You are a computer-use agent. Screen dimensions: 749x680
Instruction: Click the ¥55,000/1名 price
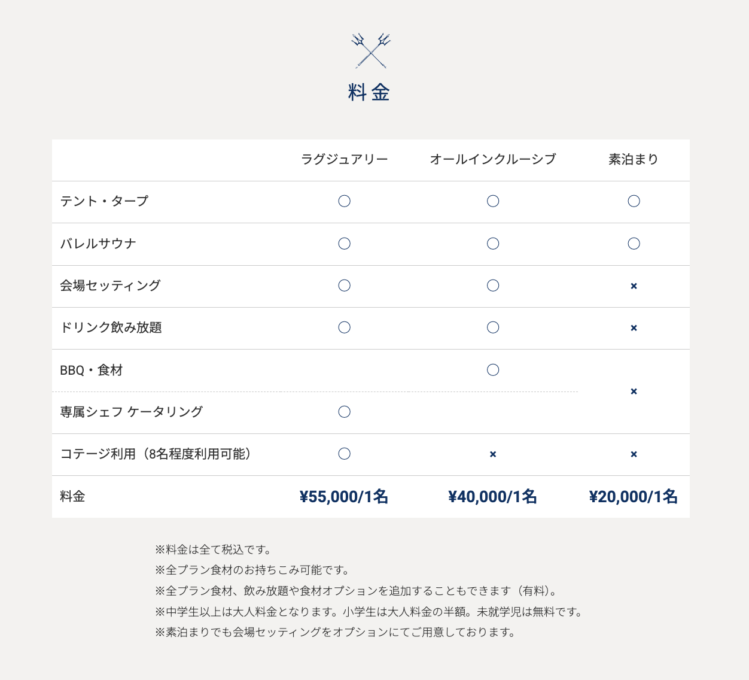344,496
